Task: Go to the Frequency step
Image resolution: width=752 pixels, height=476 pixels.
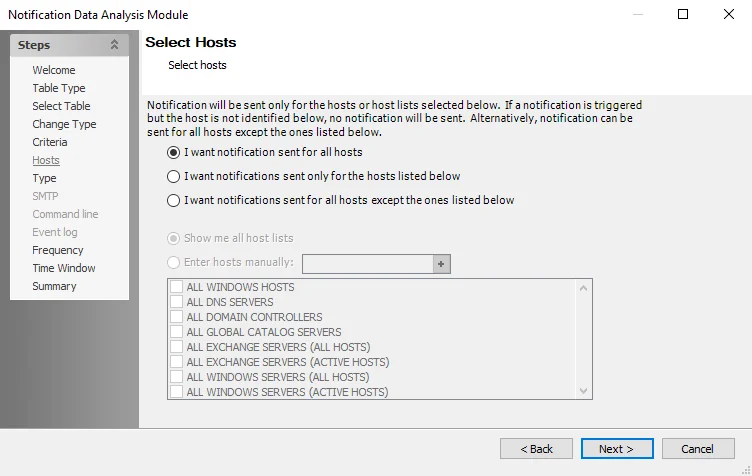Action: coord(58,250)
